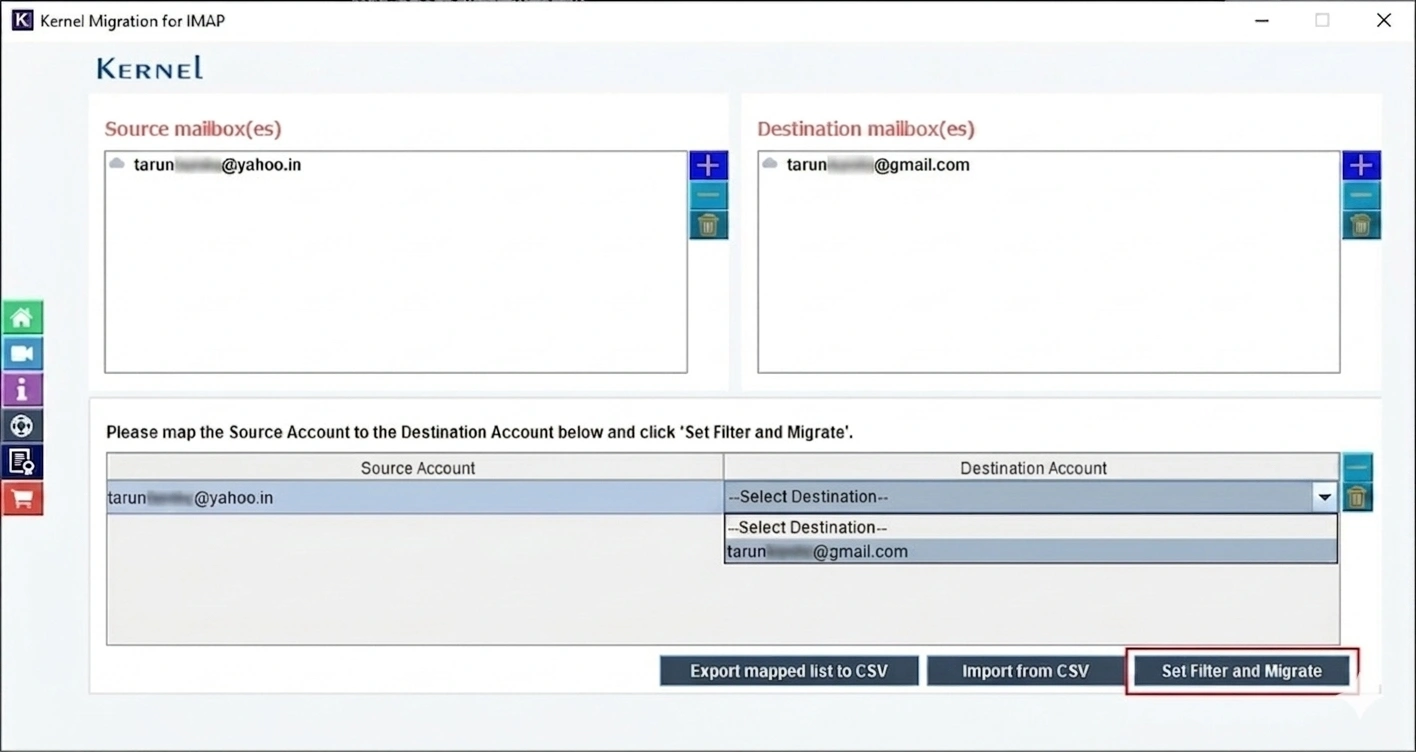Click the document-search sidebar icon above cart
Screen dimensions: 1416x752
click(22, 462)
